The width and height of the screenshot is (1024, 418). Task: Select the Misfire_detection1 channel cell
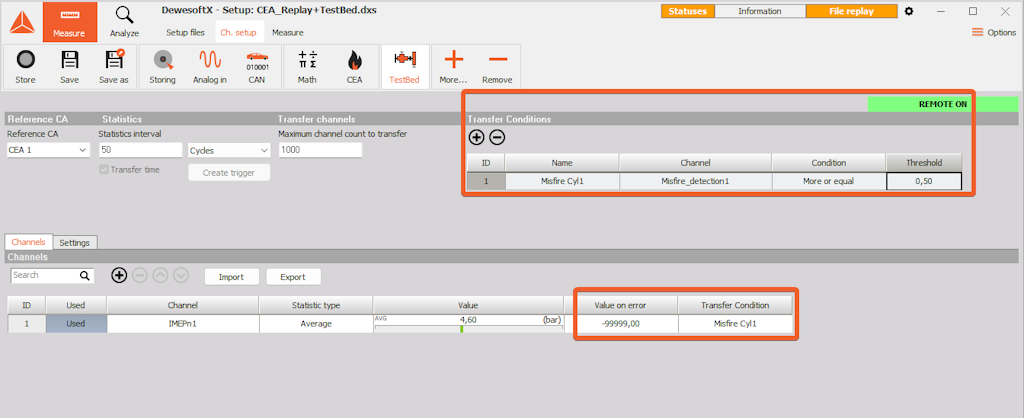click(x=695, y=182)
